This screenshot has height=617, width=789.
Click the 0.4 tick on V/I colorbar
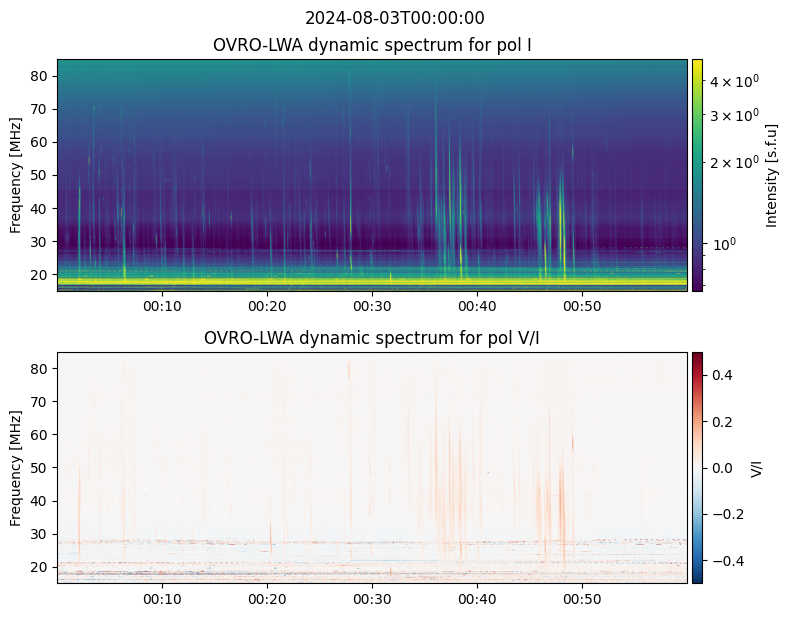click(x=722, y=375)
